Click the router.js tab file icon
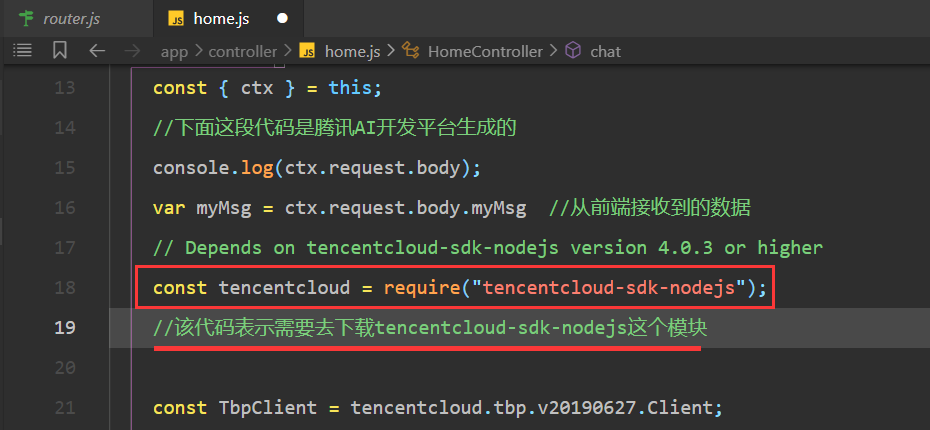Image resolution: width=930 pixels, height=430 pixels. (26, 18)
